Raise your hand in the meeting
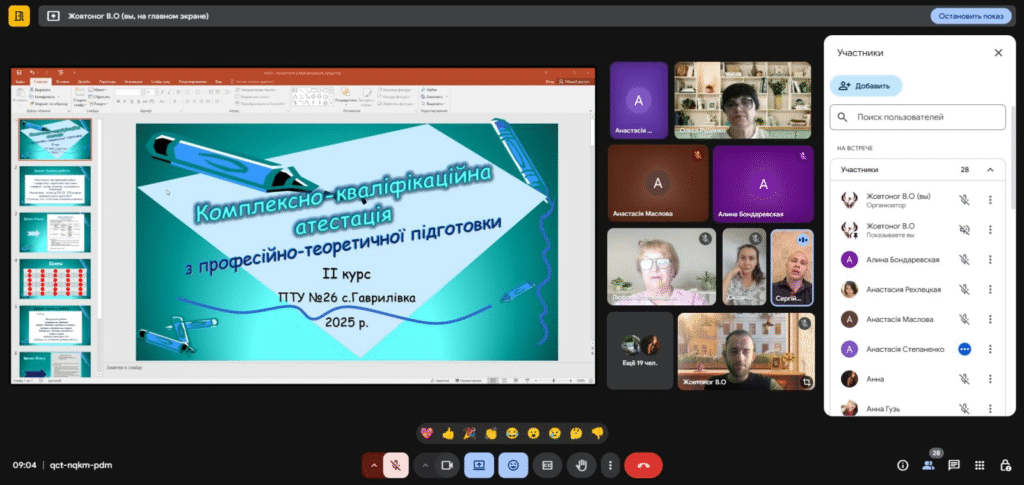This screenshot has width=1024, height=485. (581, 465)
